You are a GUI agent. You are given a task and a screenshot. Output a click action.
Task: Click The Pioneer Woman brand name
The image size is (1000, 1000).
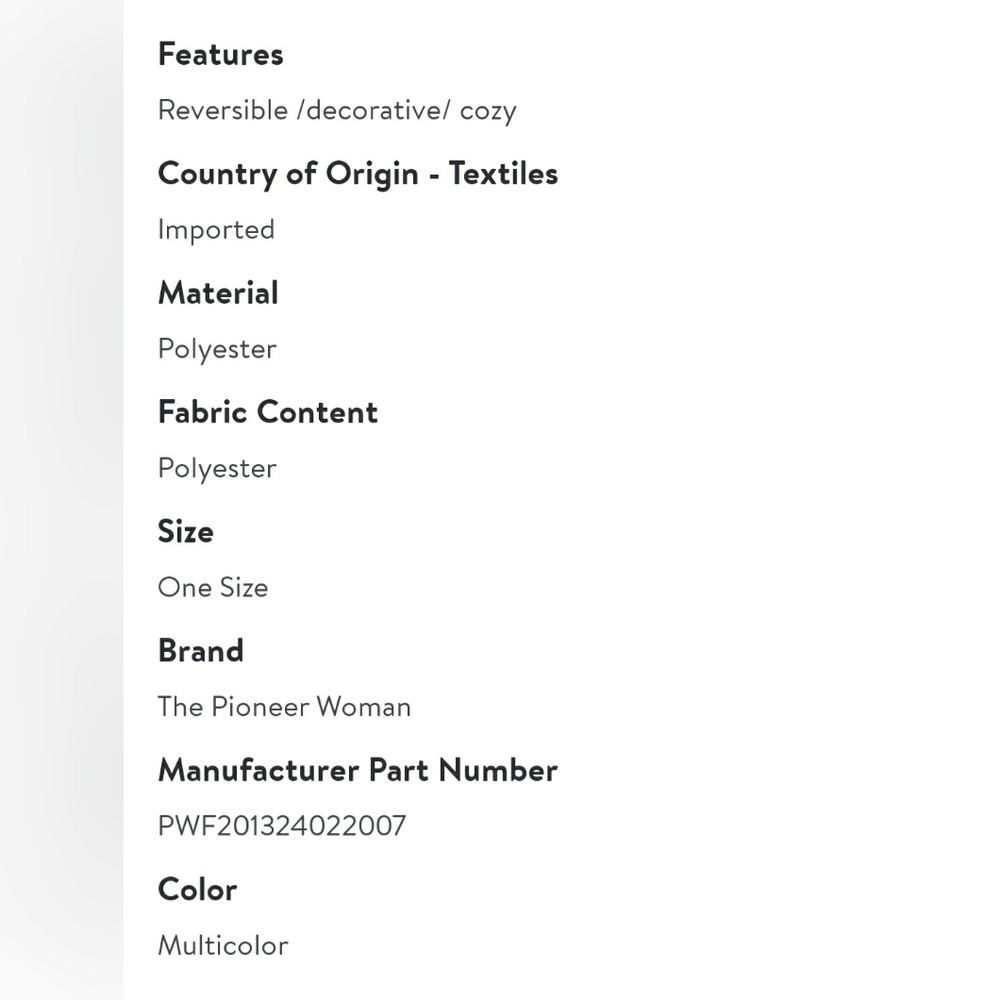284,707
